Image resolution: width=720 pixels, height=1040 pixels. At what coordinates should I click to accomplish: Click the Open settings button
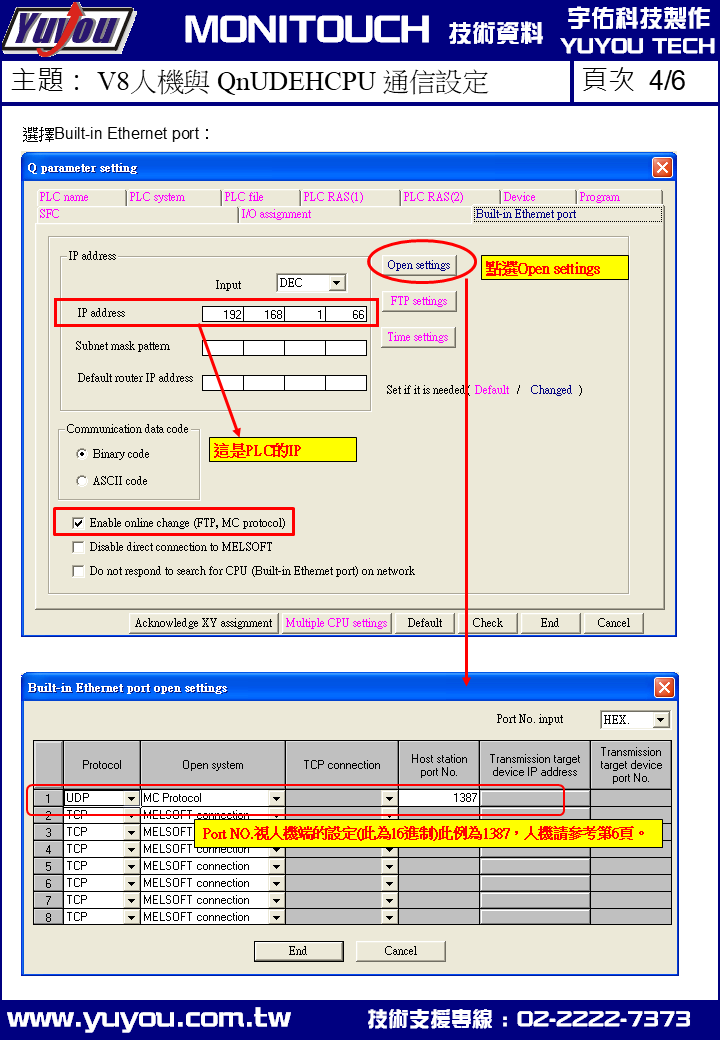(x=419, y=265)
